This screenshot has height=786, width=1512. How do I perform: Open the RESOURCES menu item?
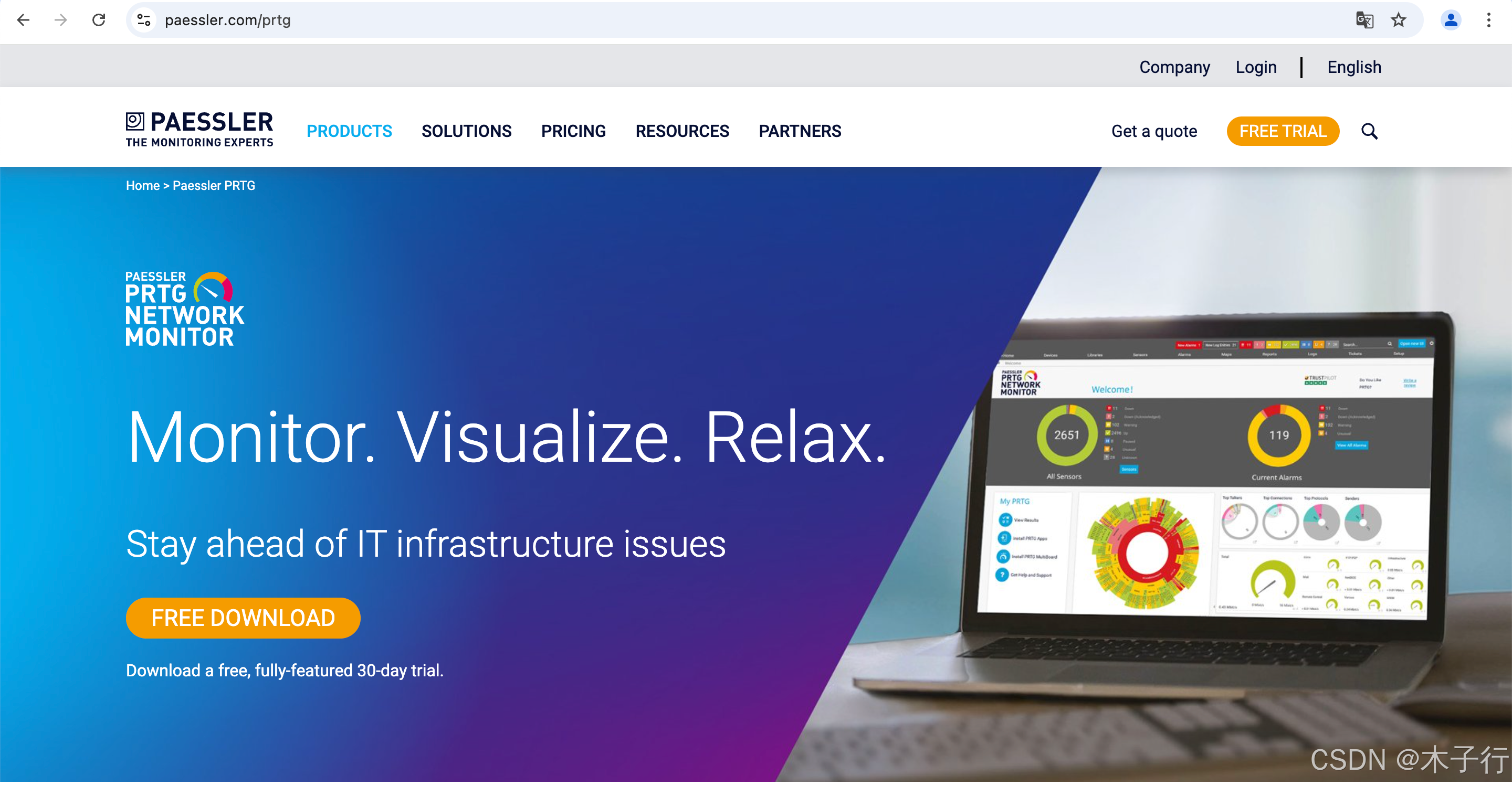(682, 131)
